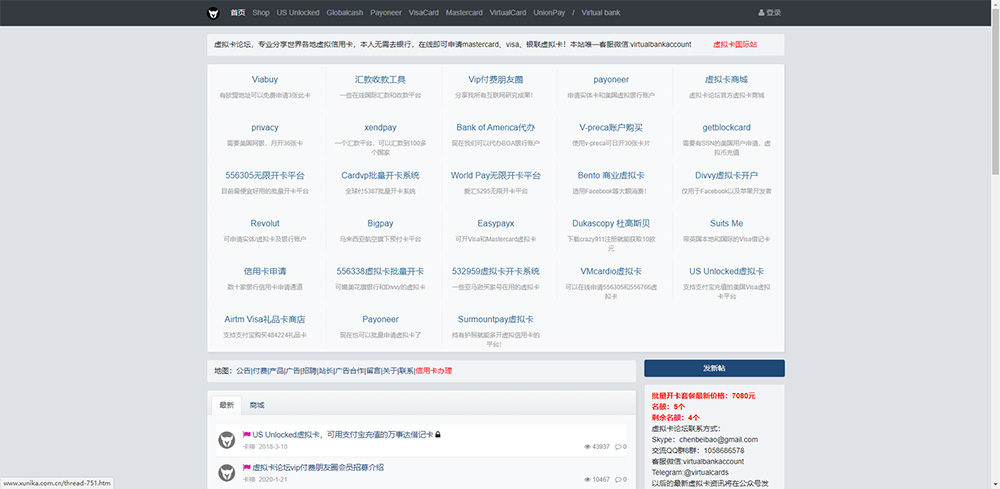Open the 虚拟卡论坛vip付费朋友圈会员招募介绍 thread
This screenshot has height=489, width=1000.
[x=318, y=467]
